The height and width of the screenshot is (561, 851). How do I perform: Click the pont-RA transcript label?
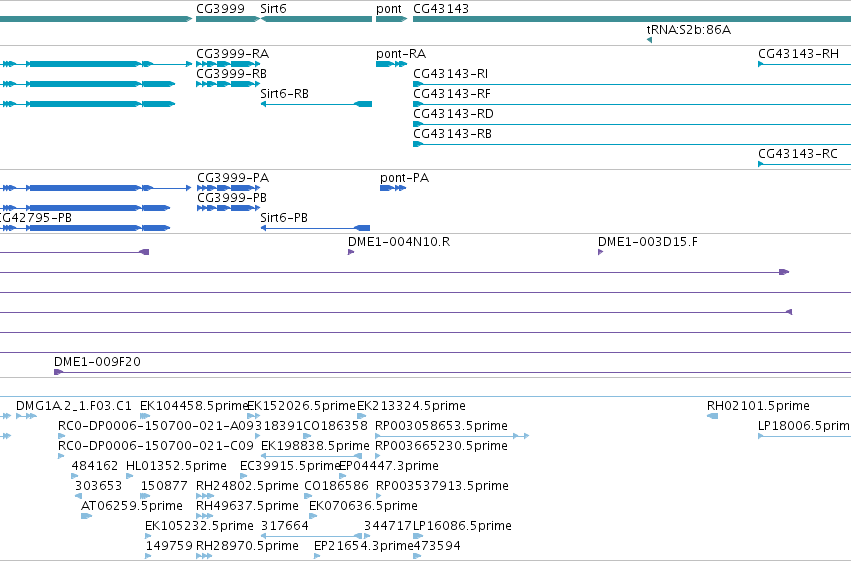tap(401, 54)
